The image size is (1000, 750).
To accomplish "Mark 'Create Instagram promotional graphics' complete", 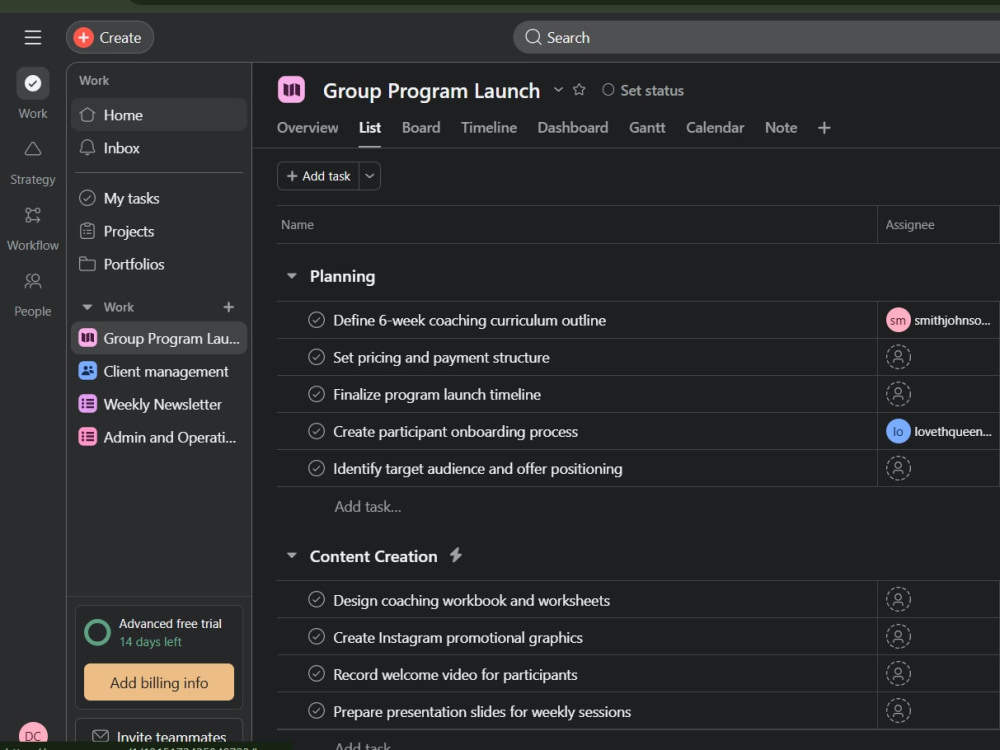I will pyautogui.click(x=316, y=636).
